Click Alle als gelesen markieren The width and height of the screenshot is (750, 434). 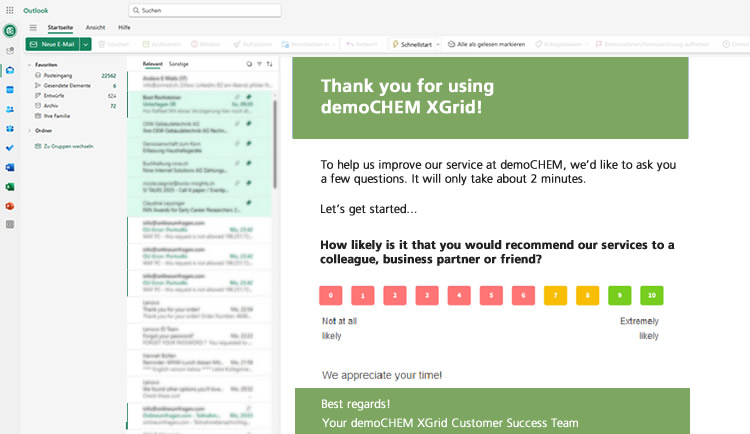pyautogui.click(x=486, y=44)
